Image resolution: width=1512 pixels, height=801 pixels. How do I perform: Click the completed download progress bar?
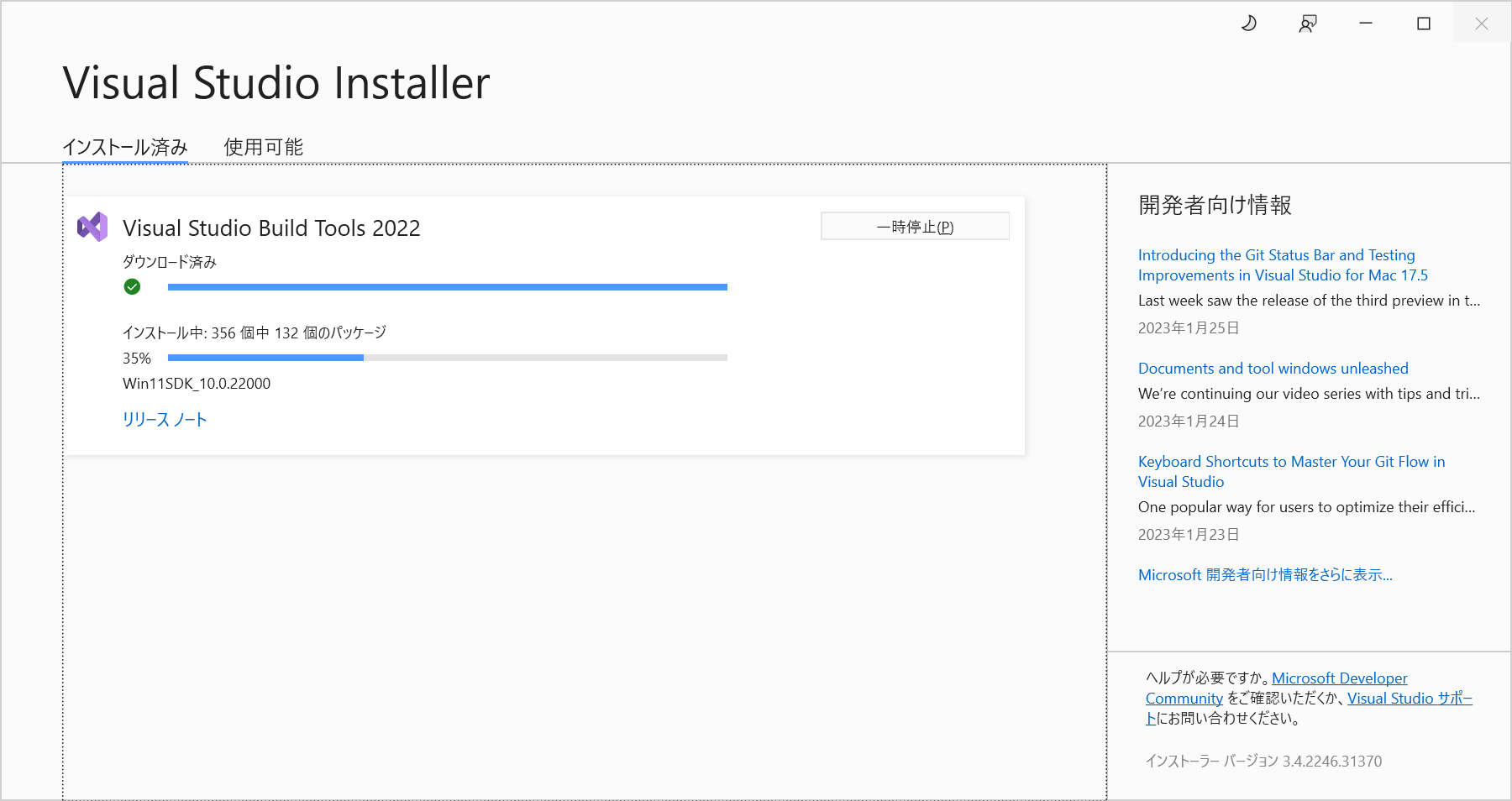(x=448, y=287)
